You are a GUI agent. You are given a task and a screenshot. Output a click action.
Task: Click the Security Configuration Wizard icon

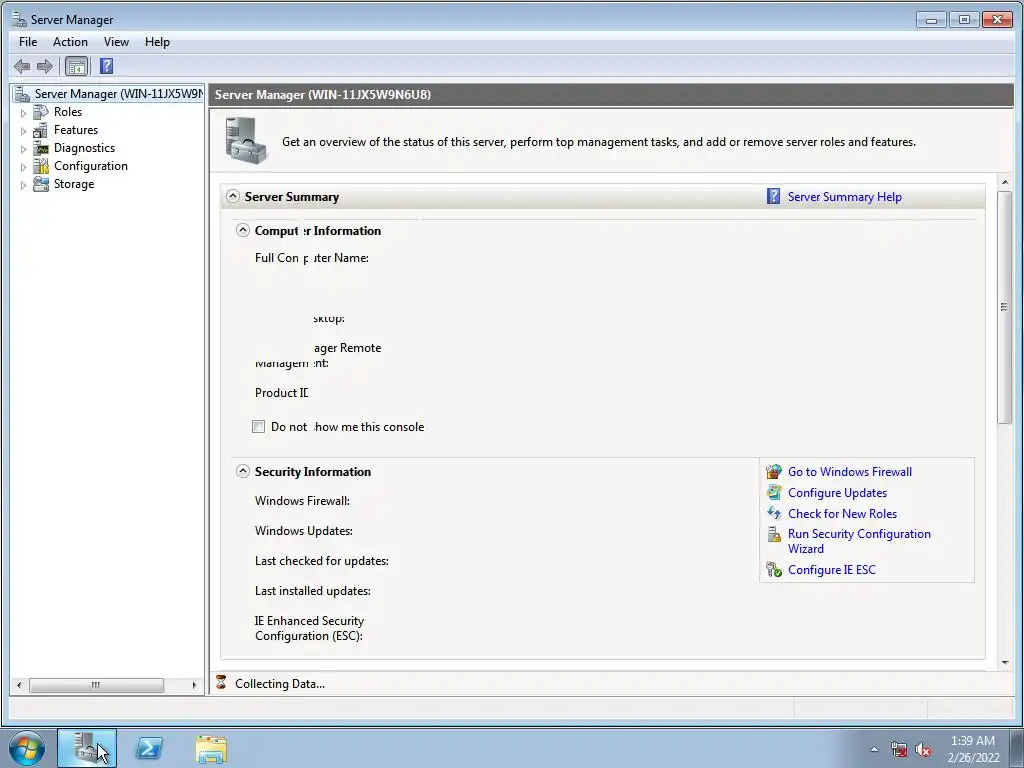pyautogui.click(x=774, y=535)
